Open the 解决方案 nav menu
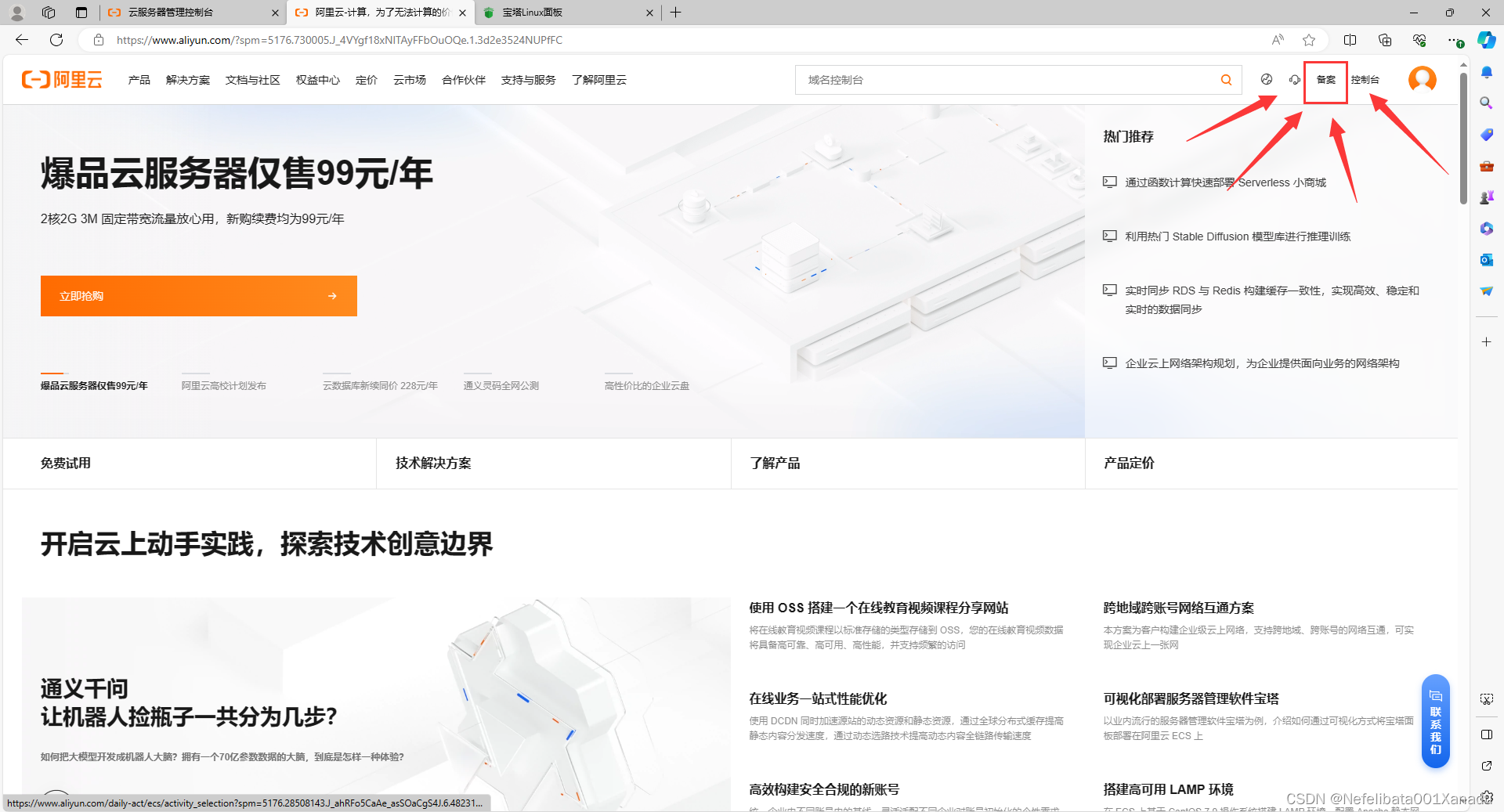This screenshot has width=1504, height=812. (188, 80)
